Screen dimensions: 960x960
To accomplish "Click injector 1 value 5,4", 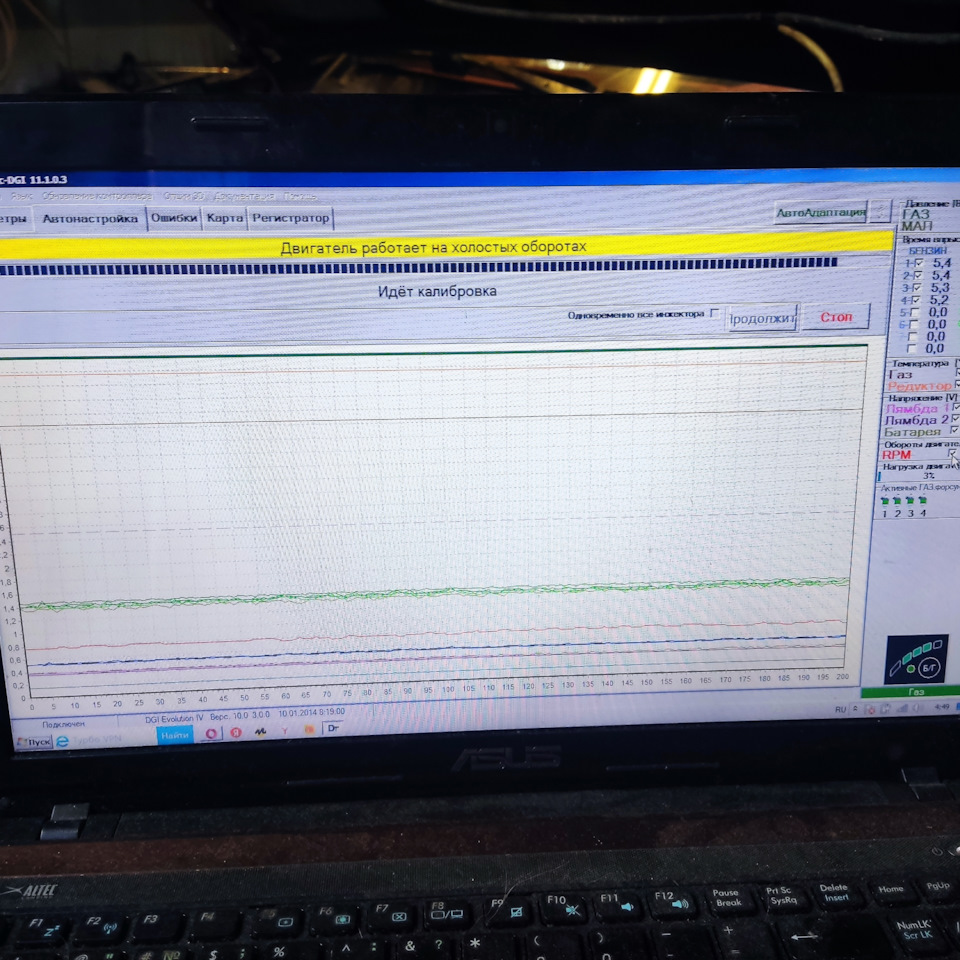I will pyautogui.click(x=941, y=263).
